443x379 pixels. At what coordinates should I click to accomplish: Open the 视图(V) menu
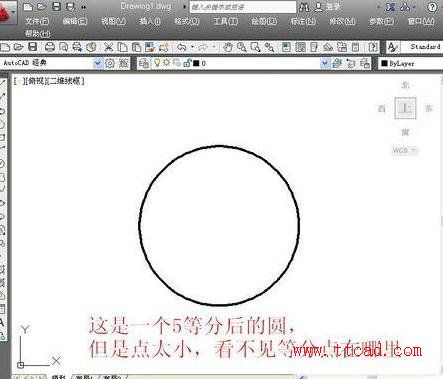click(x=113, y=21)
